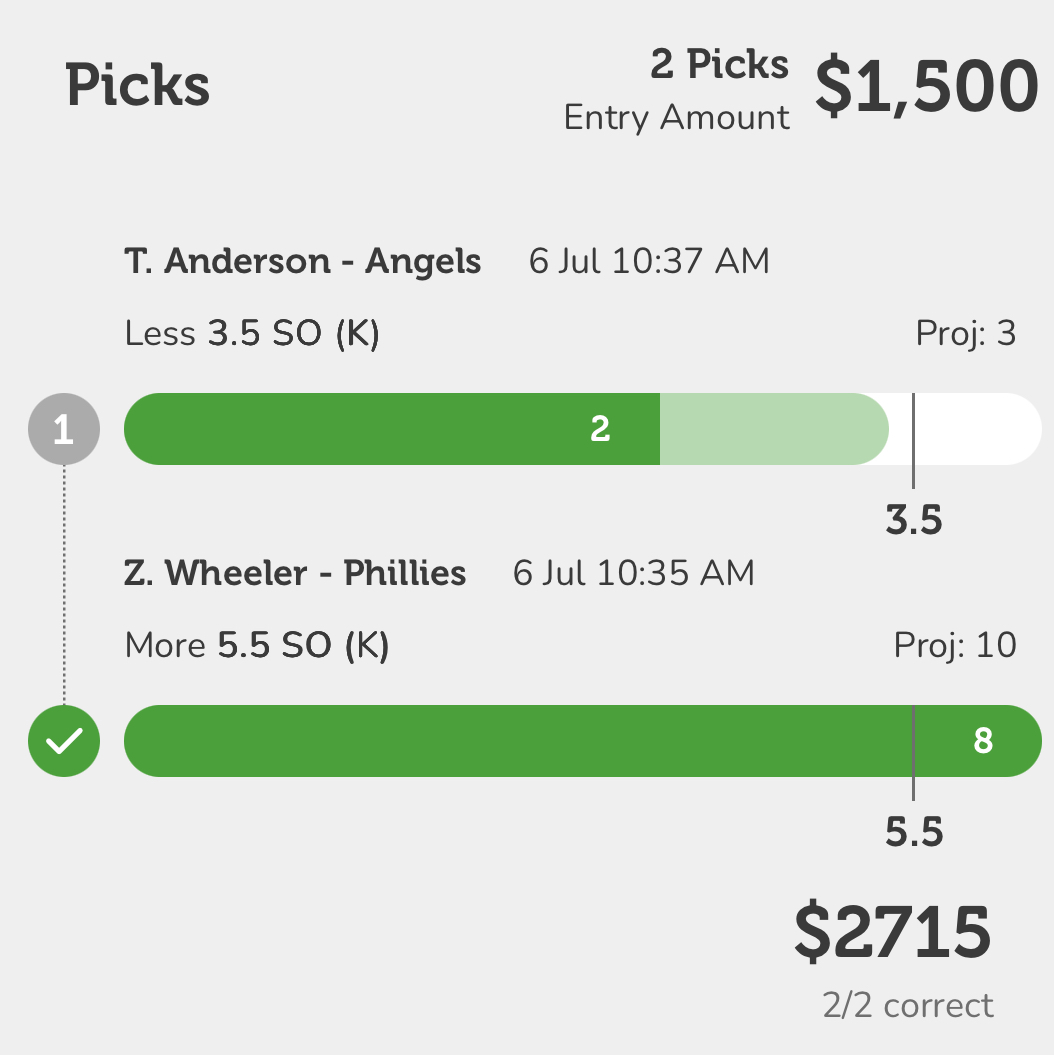Click the Picks heading

(137, 85)
